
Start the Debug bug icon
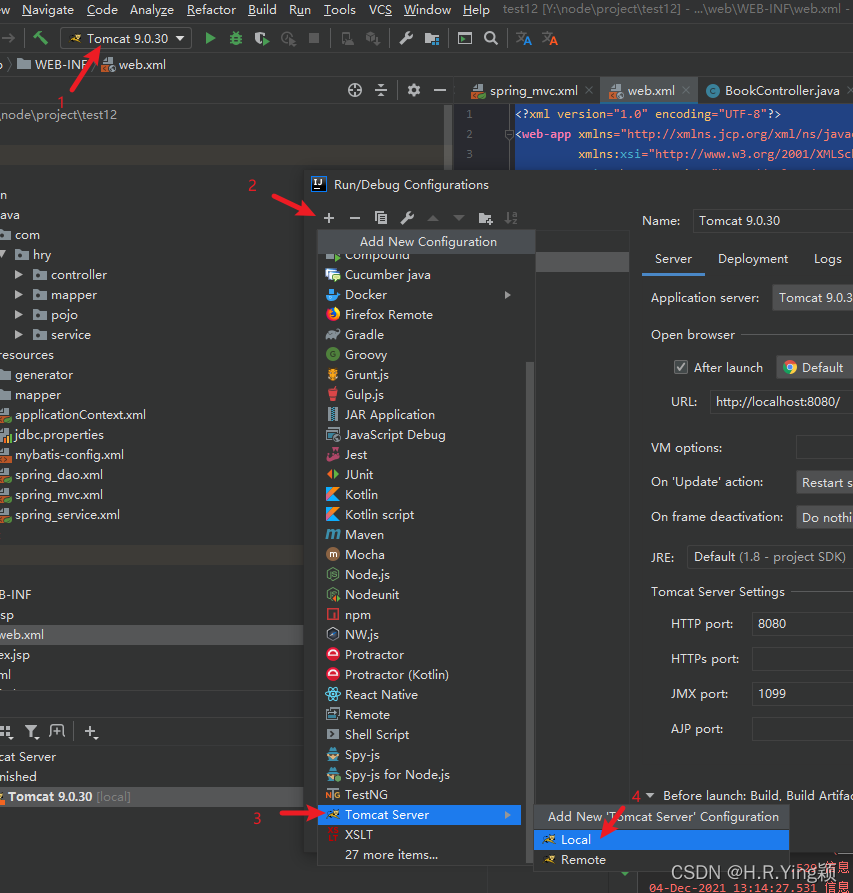click(x=236, y=38)
